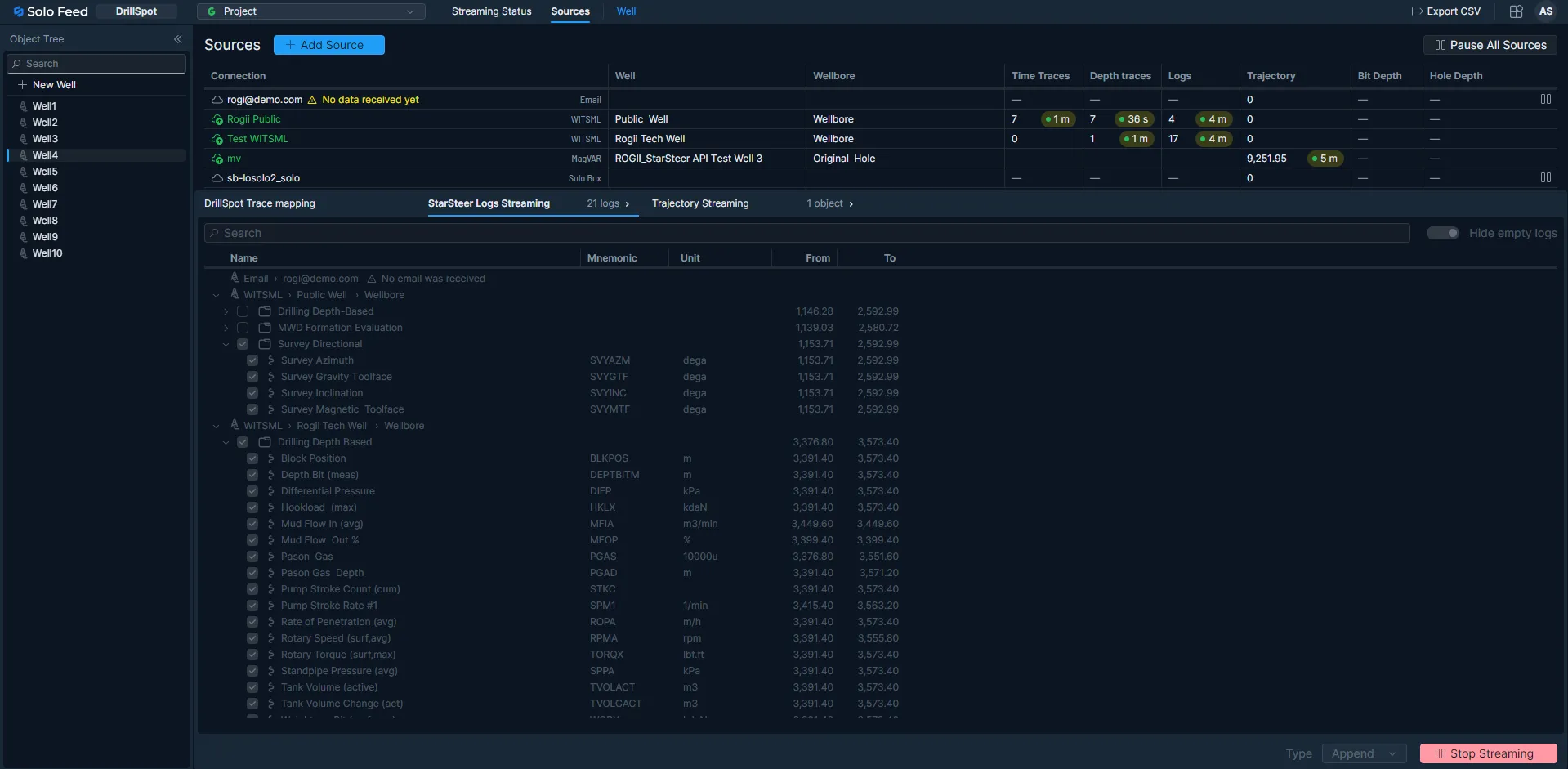Viewport: 1568px width, 769px height.
Task: Click the Well4 icon in Object Tree
Action: tap(23, 155)
